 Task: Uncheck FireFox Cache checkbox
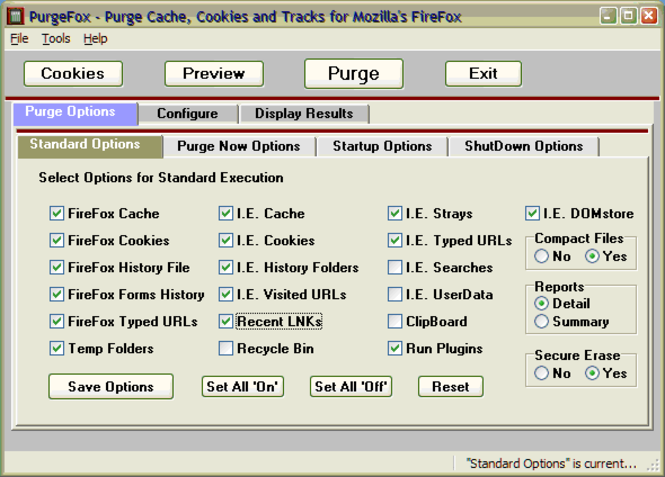(56, 213)
